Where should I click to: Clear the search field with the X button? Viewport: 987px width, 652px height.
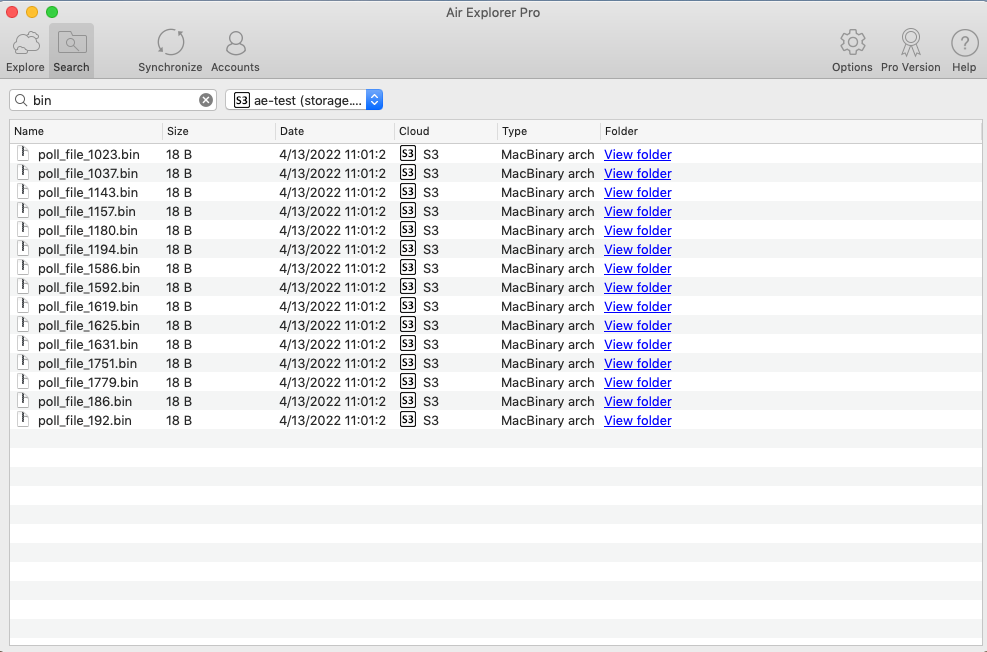(206, 100)
